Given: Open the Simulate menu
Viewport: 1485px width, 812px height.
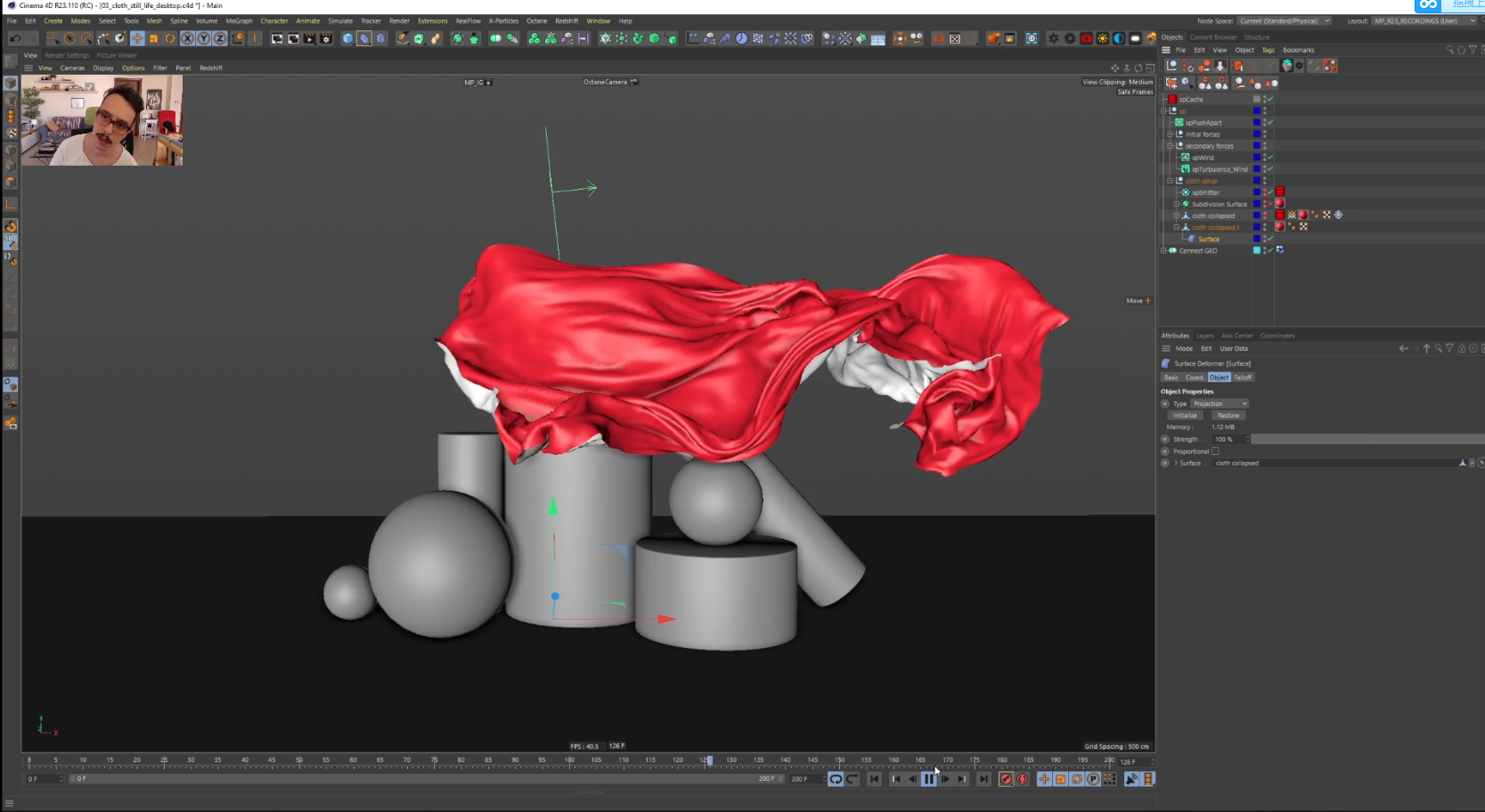Looking at the screenshot, I should coord(340,20).
